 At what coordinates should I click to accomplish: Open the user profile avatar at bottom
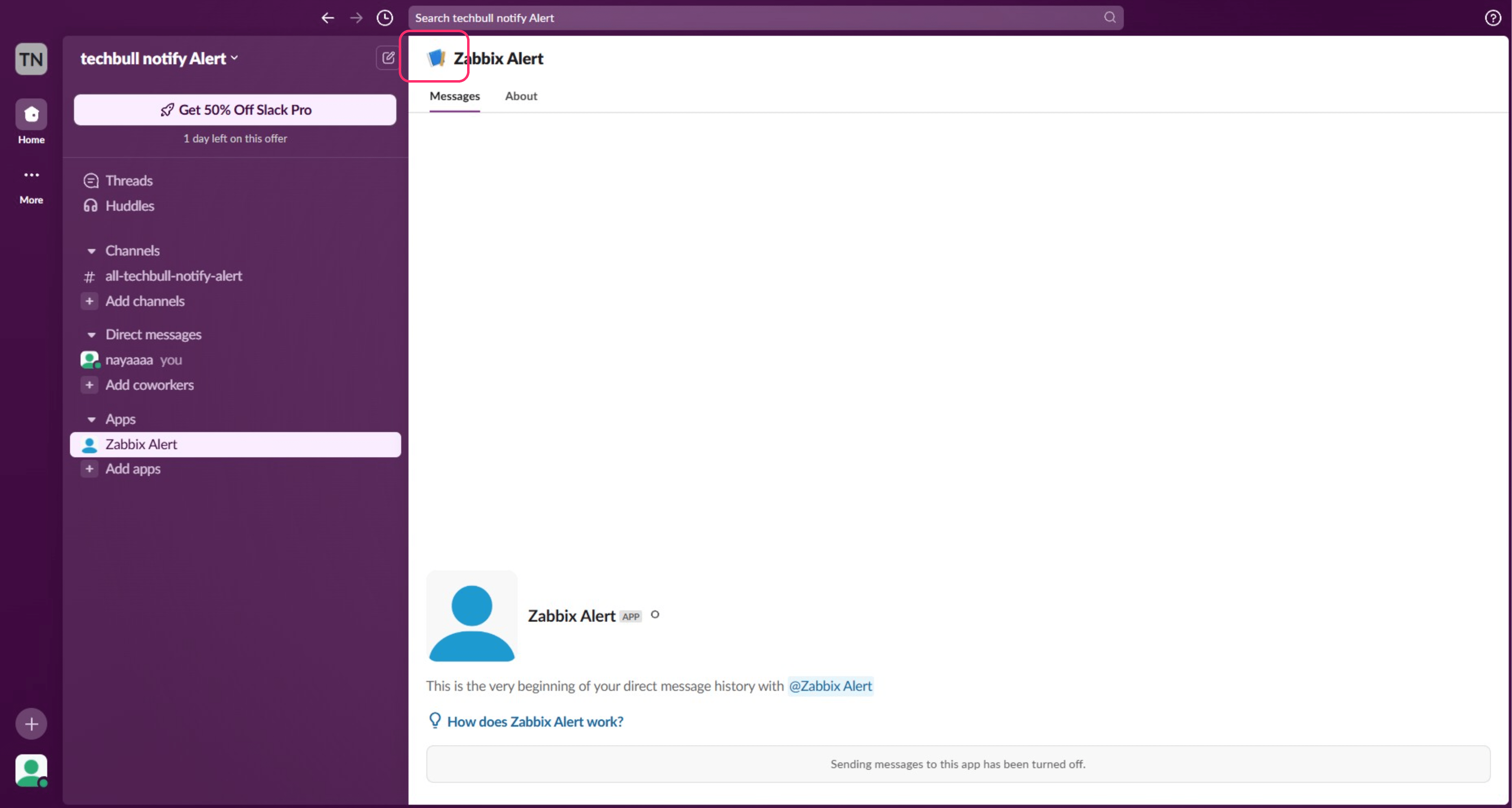(31, 770)
